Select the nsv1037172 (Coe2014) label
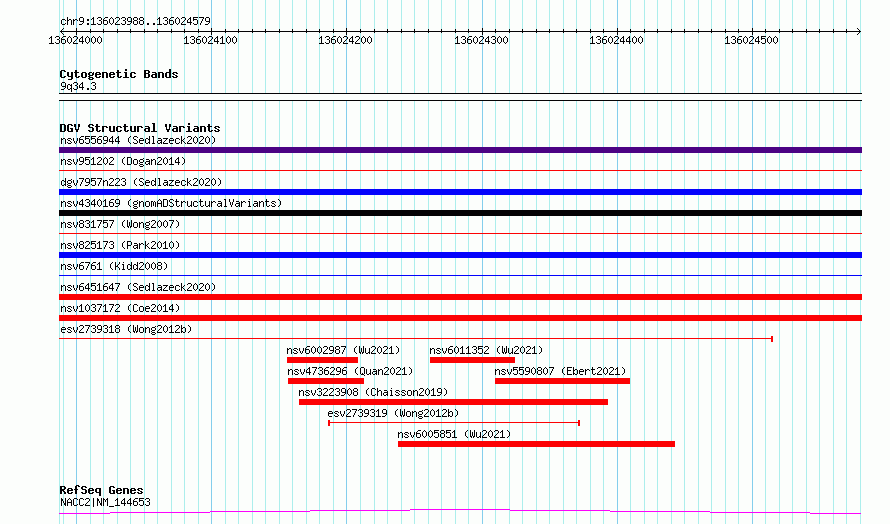 click(x=120, y=308)
